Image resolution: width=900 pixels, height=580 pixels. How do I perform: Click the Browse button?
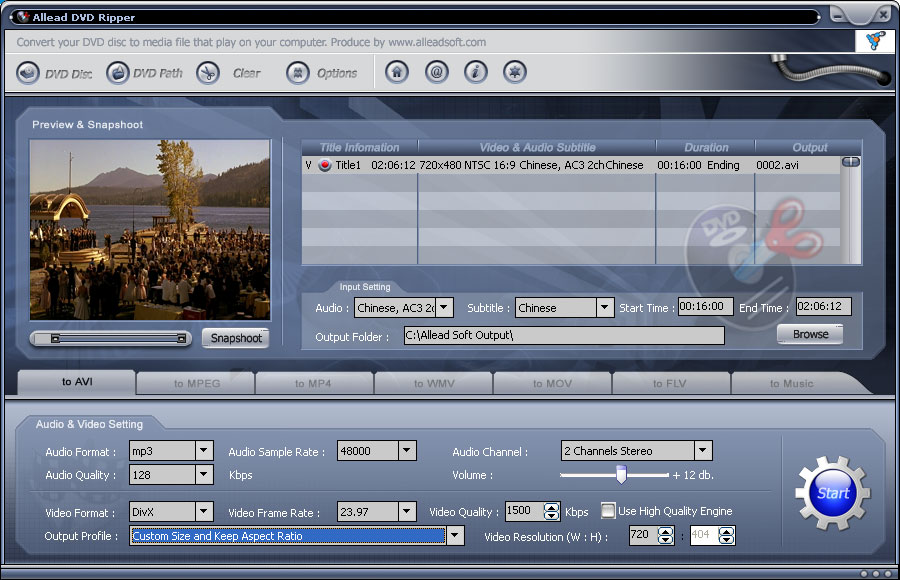click(x=810, y=334)
